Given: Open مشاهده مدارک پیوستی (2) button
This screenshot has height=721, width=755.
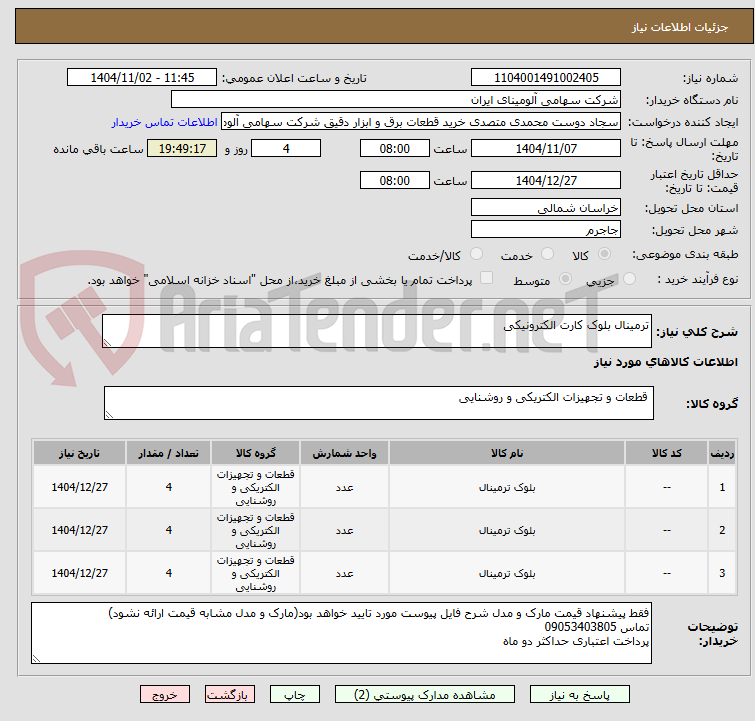Looking at the screenshot, I should click(425, 695).
